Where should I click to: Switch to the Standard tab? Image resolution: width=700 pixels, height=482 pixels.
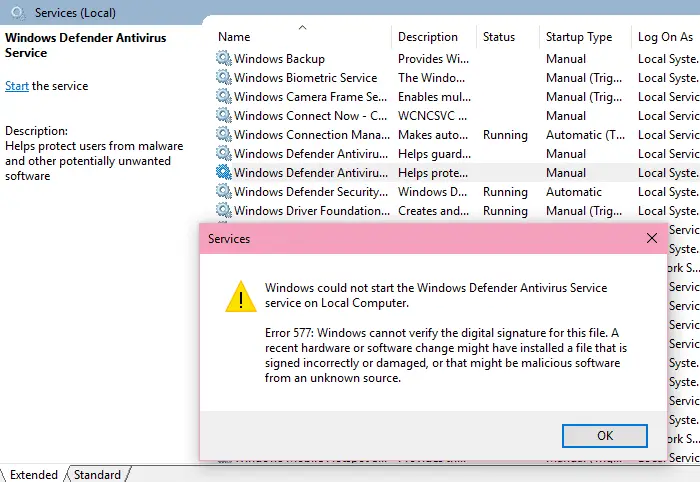[97, 474]
